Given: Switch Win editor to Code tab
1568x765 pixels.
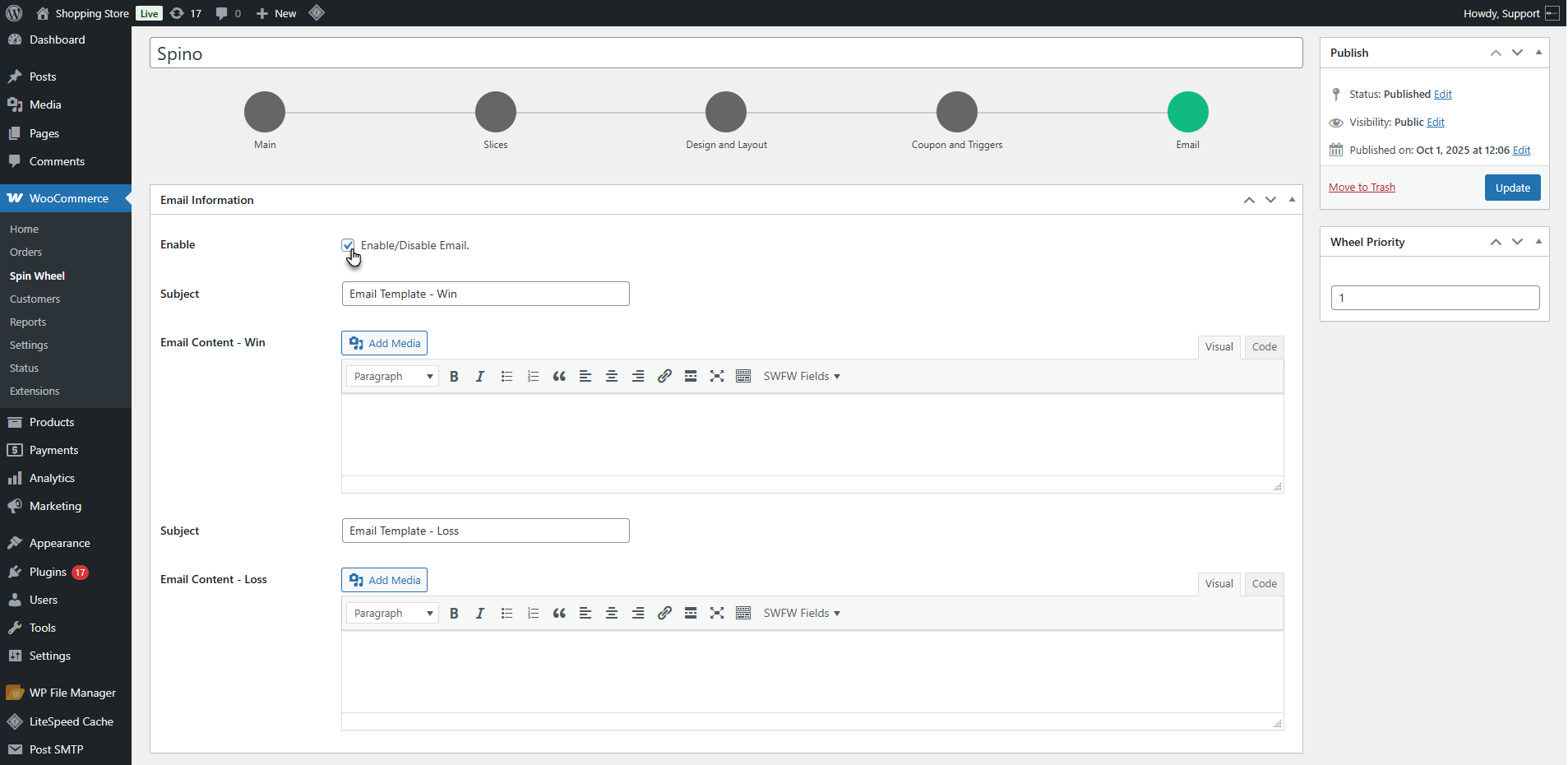Looking at the screenshot, I should coord(1264,347).
